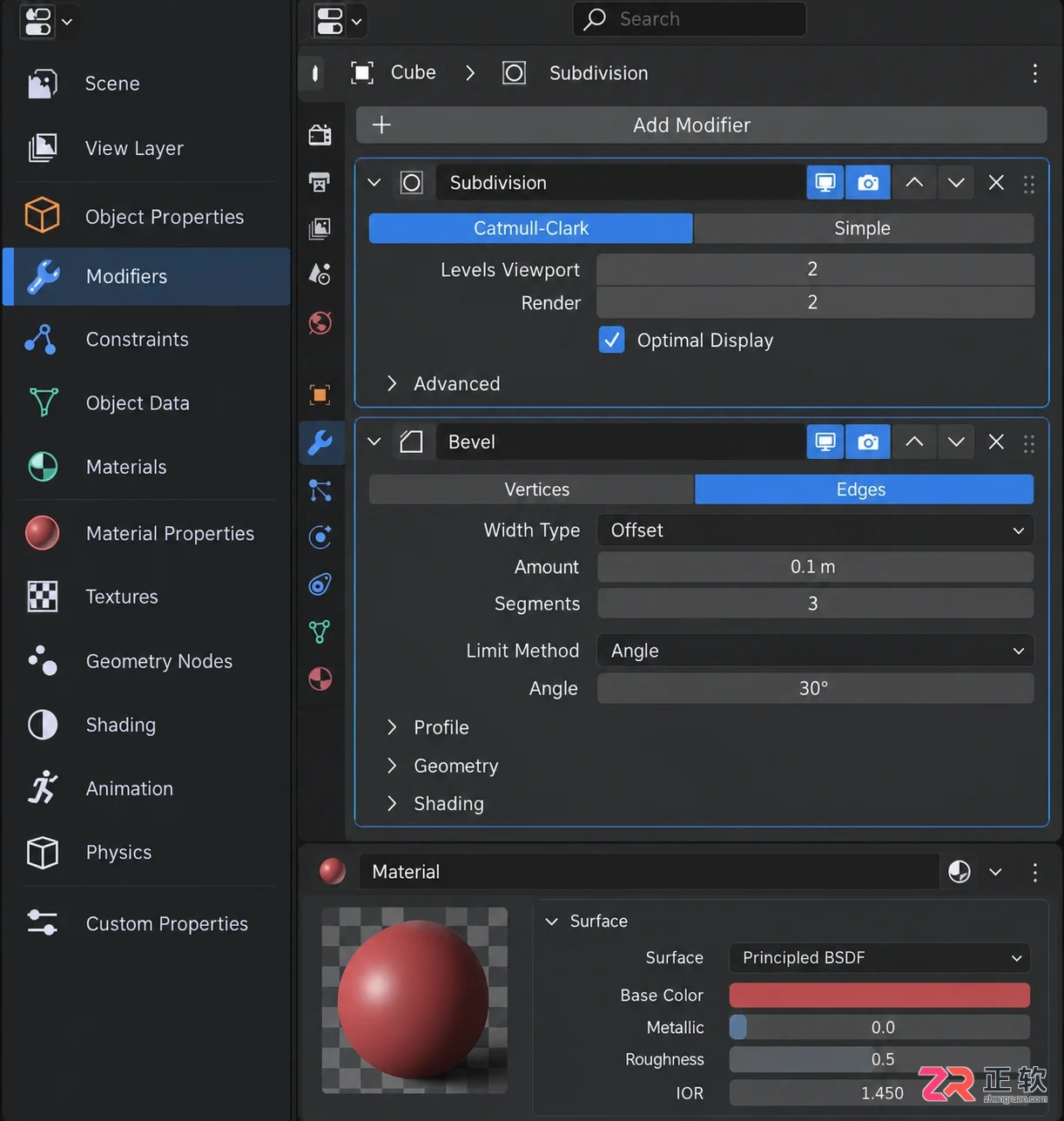Move the Subdivision modifier down
Screen dimensions: 1064x1121
pyautogui.click(x=956, y=183)
